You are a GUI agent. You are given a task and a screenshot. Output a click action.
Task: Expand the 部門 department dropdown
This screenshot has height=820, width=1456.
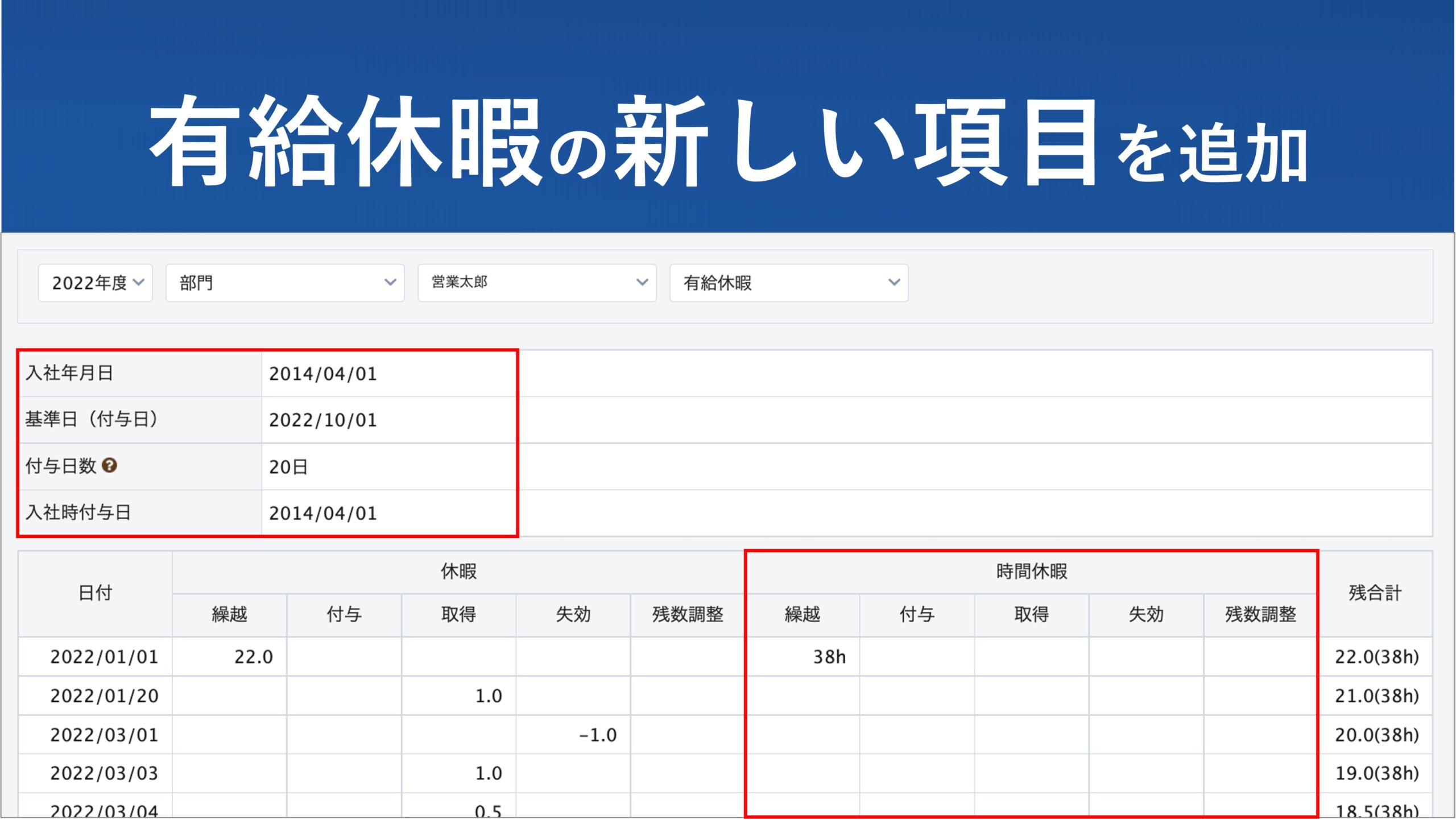click(285, 283)
